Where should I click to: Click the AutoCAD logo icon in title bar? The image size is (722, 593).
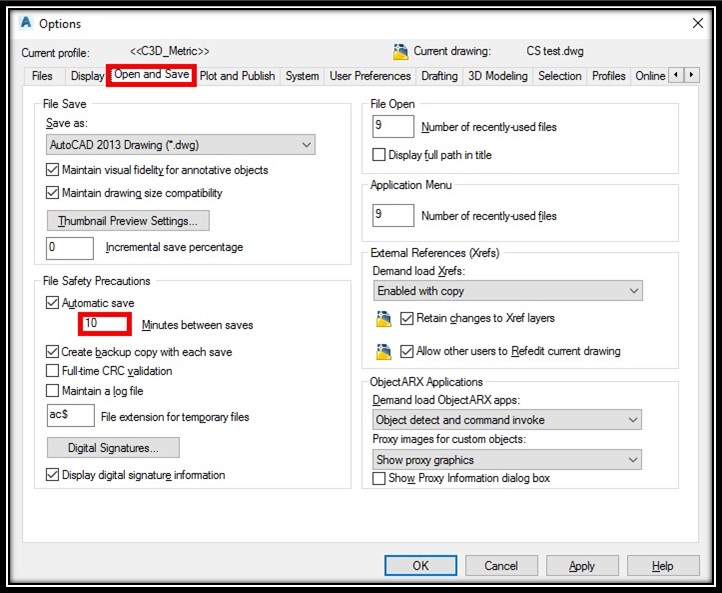pyautogui.click(x=26, y=22)
